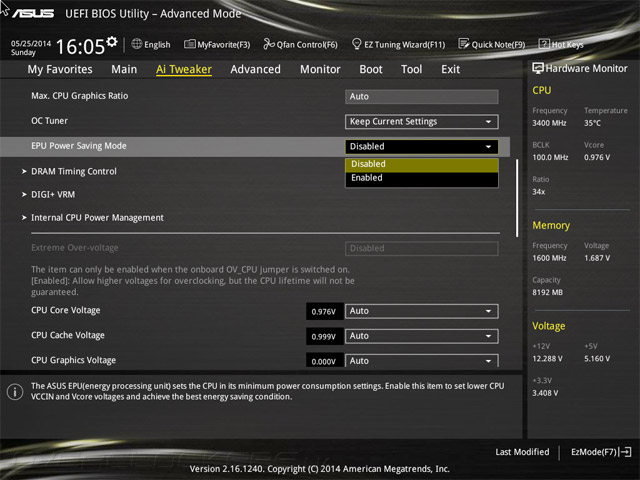This screenshot has height=480, width=640.
Task: Open CPU Core Voltage Auto dropdown
Action: (422, 311)
